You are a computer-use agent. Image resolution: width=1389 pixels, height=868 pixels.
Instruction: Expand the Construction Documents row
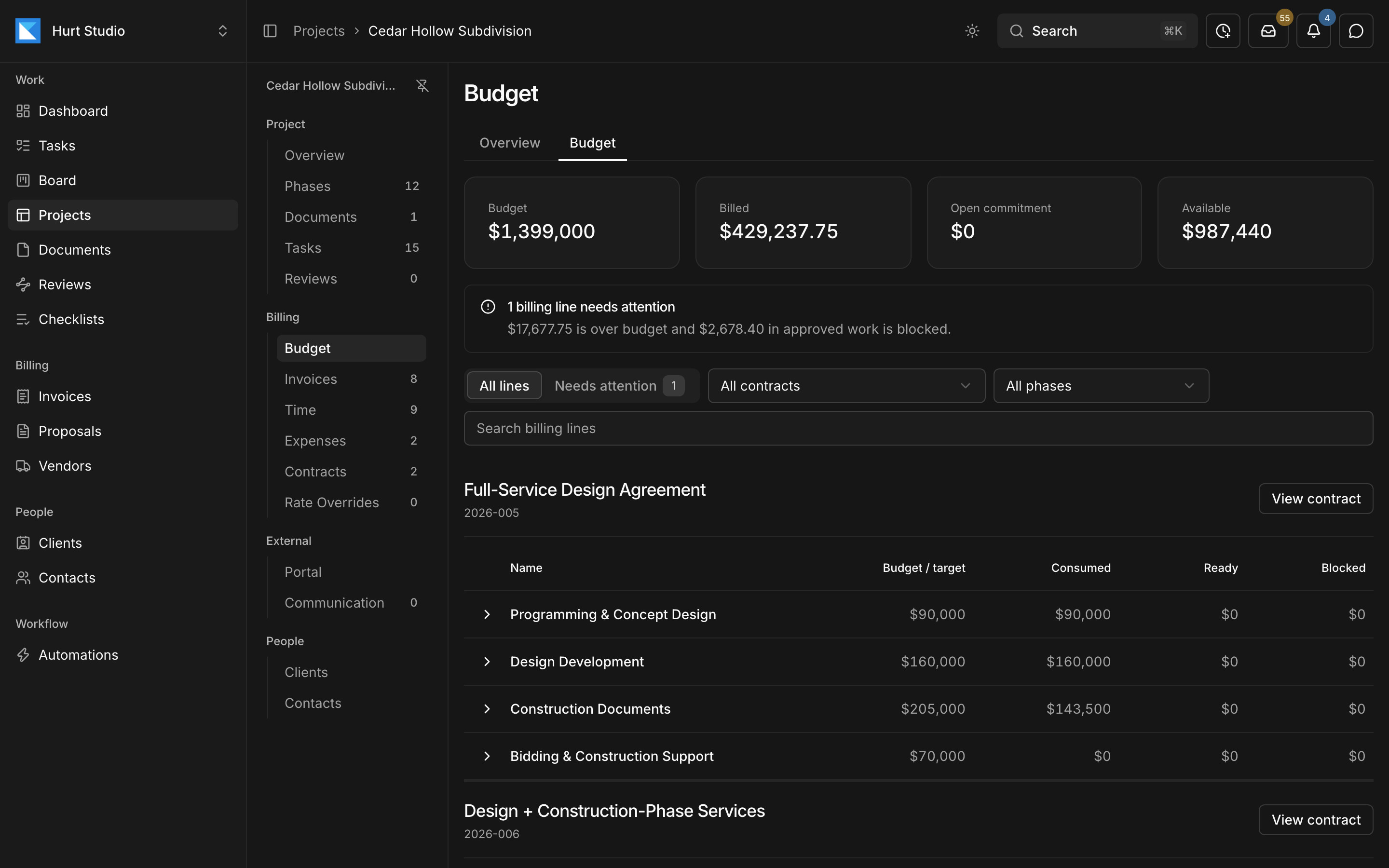pyautogui.click(x=487, y=709)
